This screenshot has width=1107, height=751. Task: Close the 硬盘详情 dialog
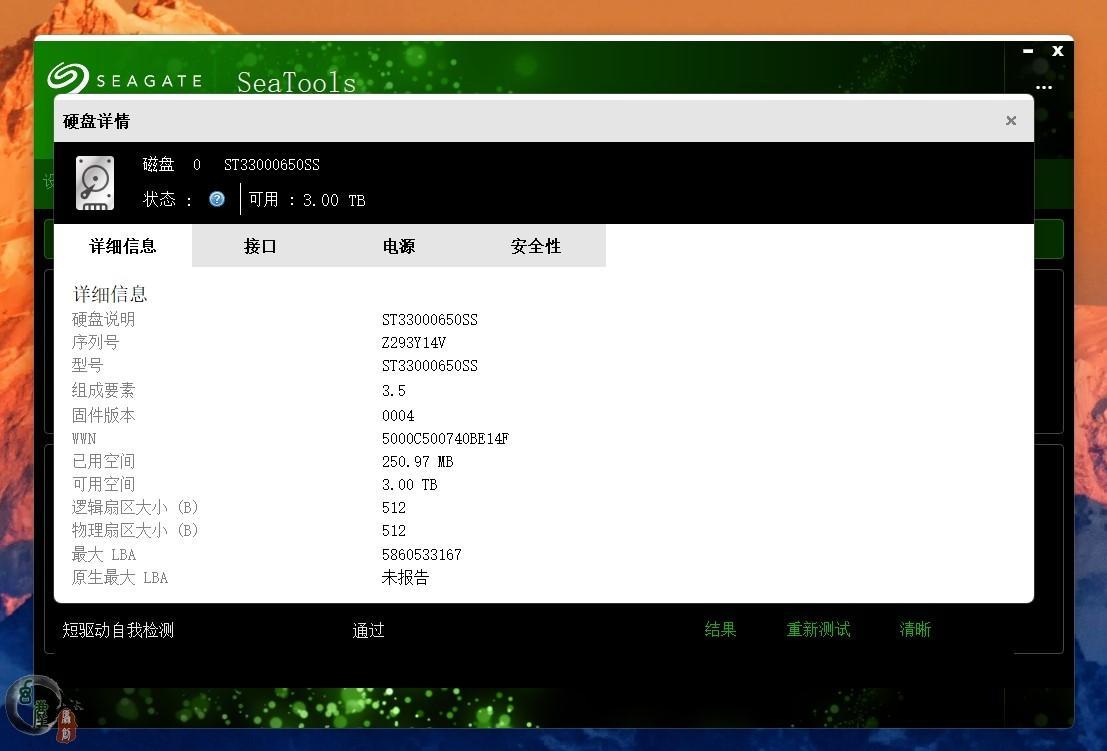pos(1011,121)
